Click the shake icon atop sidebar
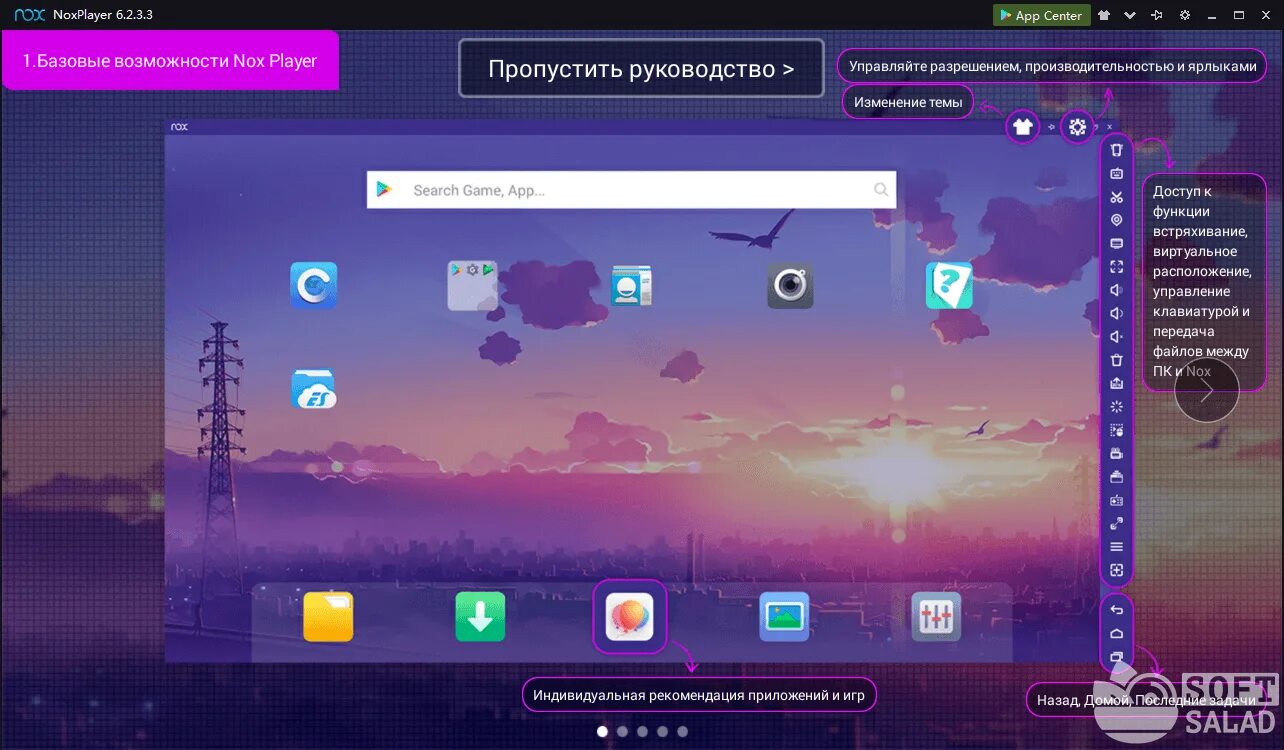Screen dimensions: 1284x750 click(x=1117, y=150)
